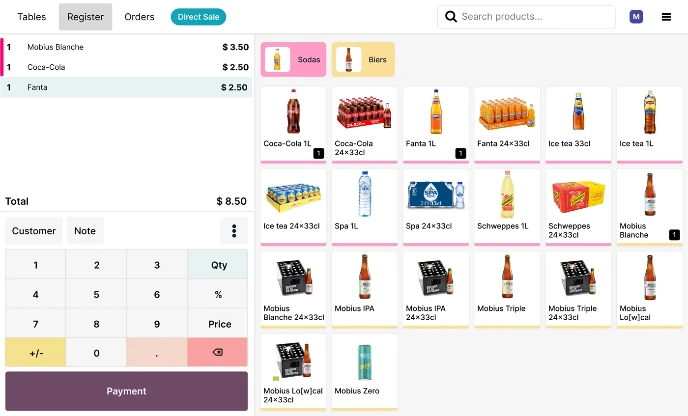Select the Sodas category
Viewport: 688px width, 416px height.
[293, 60]
